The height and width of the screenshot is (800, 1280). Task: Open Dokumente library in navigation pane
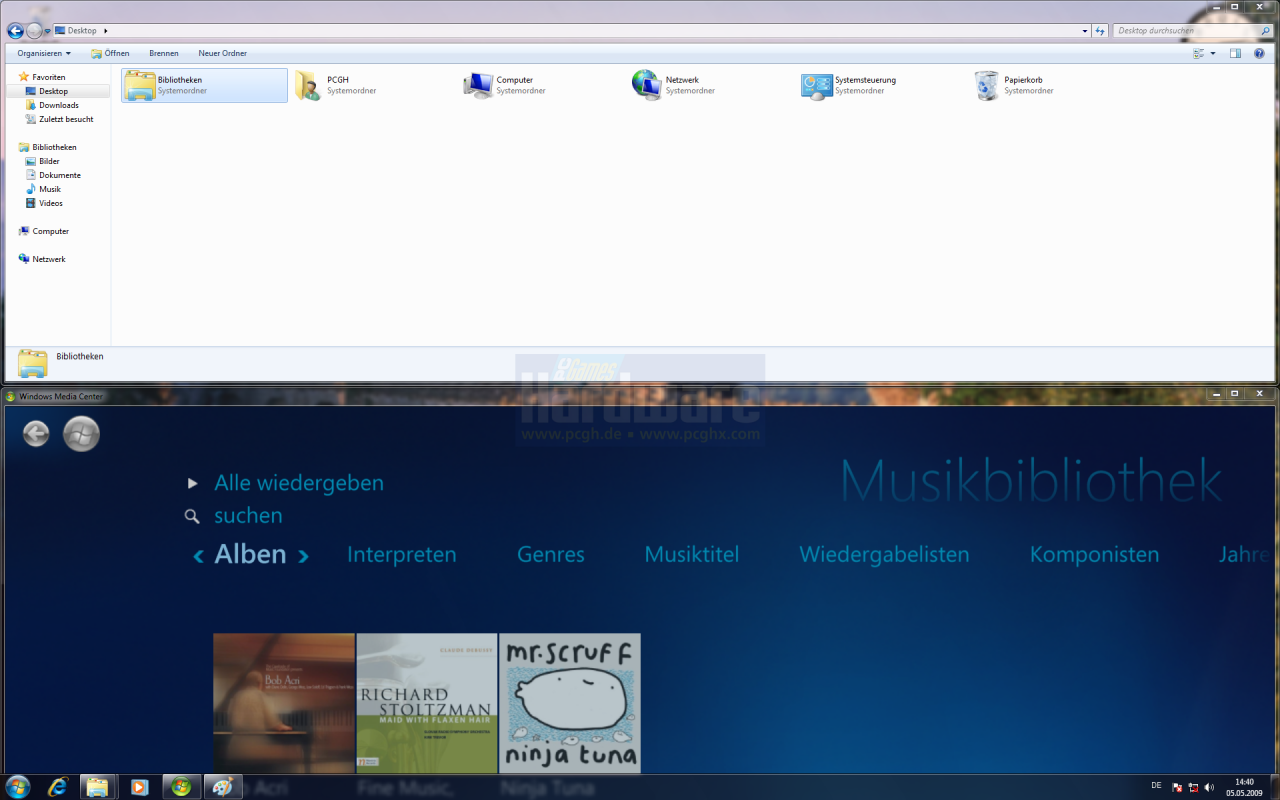pos(53,175)
